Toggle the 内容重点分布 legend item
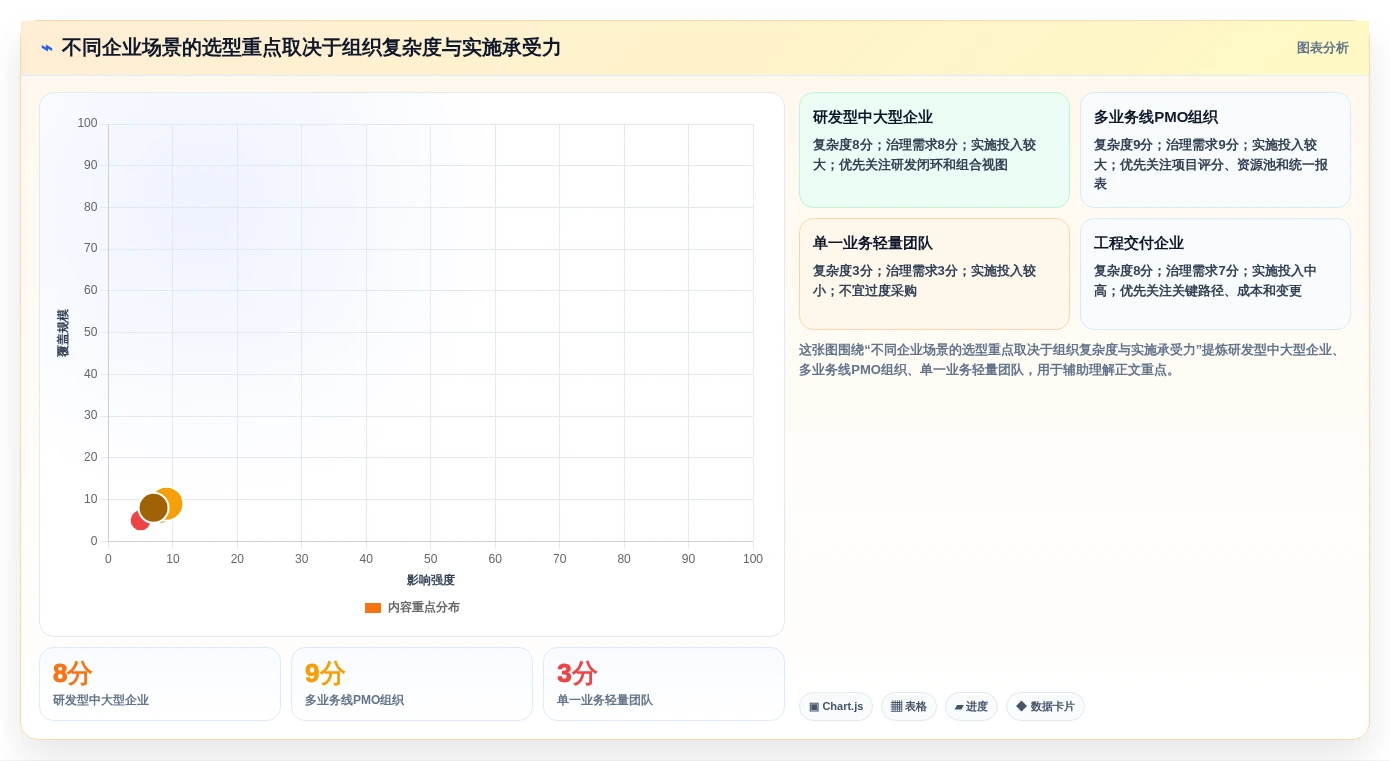This screenshot has width=1390, height=761. pos(412,607)
